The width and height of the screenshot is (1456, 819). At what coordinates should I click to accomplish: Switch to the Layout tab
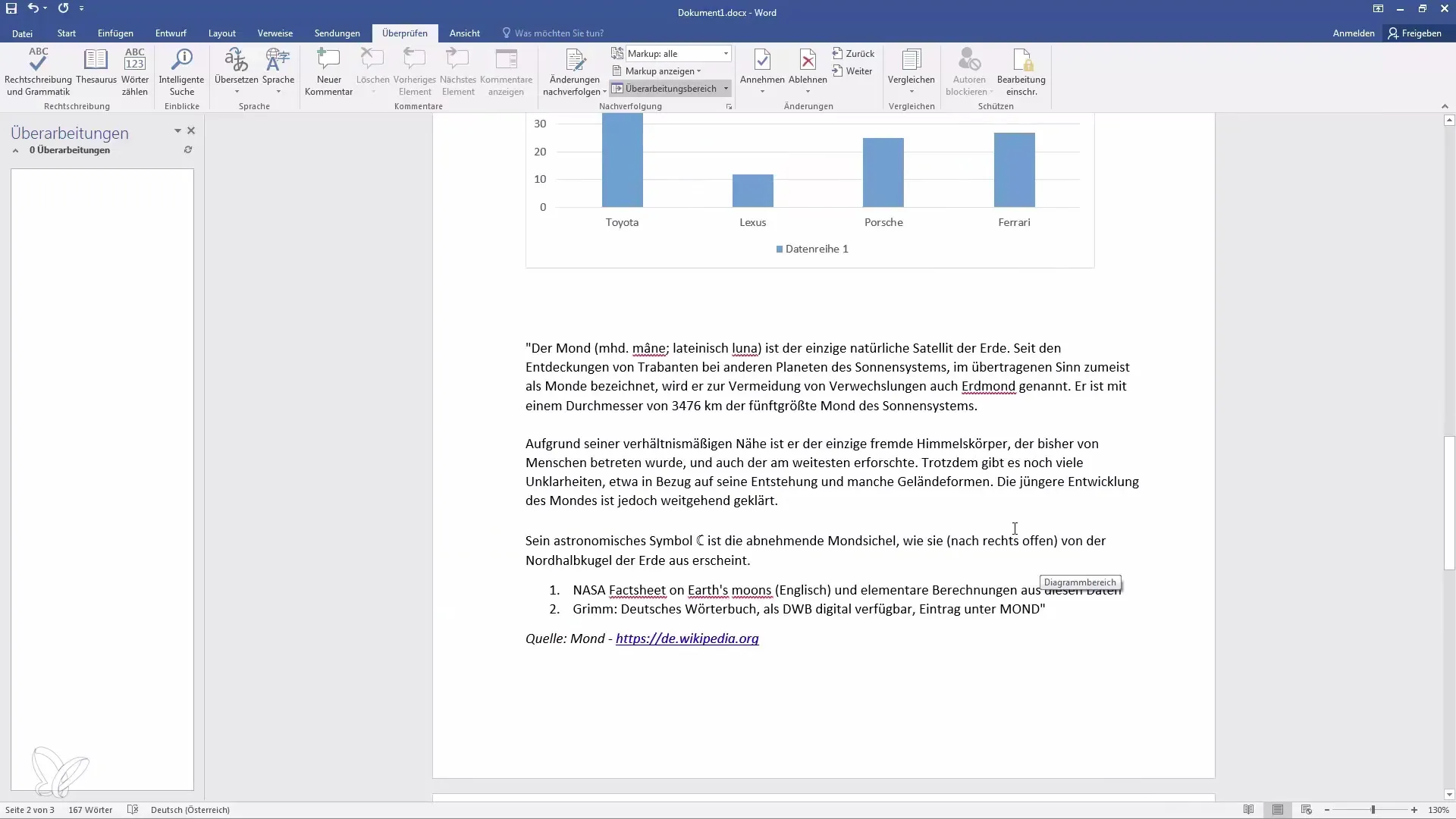point(222,33)
